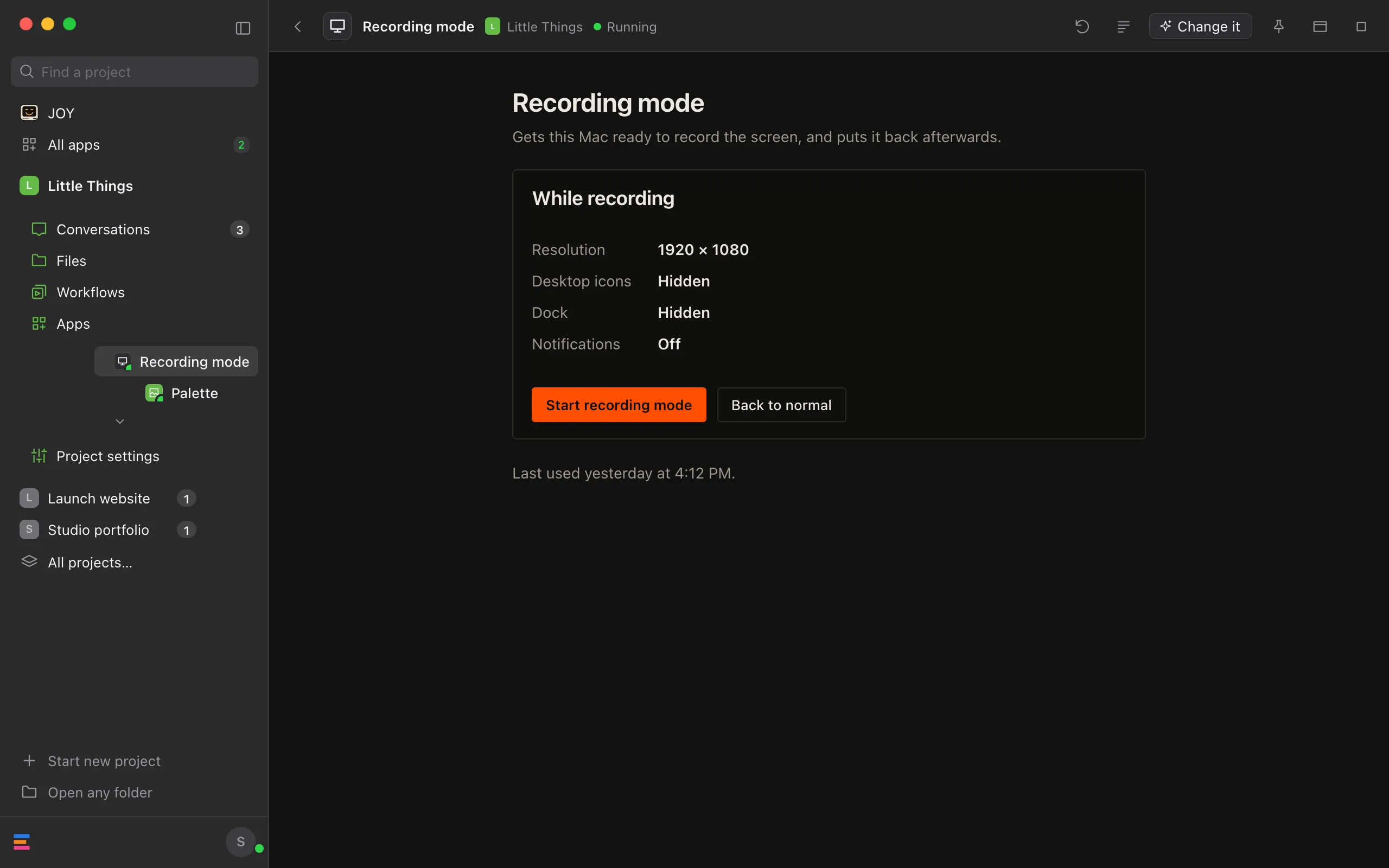Open the Studio portfolio project
This screenshot has width=1389, height=868.
pyautogui.click(x=107, y=530)
